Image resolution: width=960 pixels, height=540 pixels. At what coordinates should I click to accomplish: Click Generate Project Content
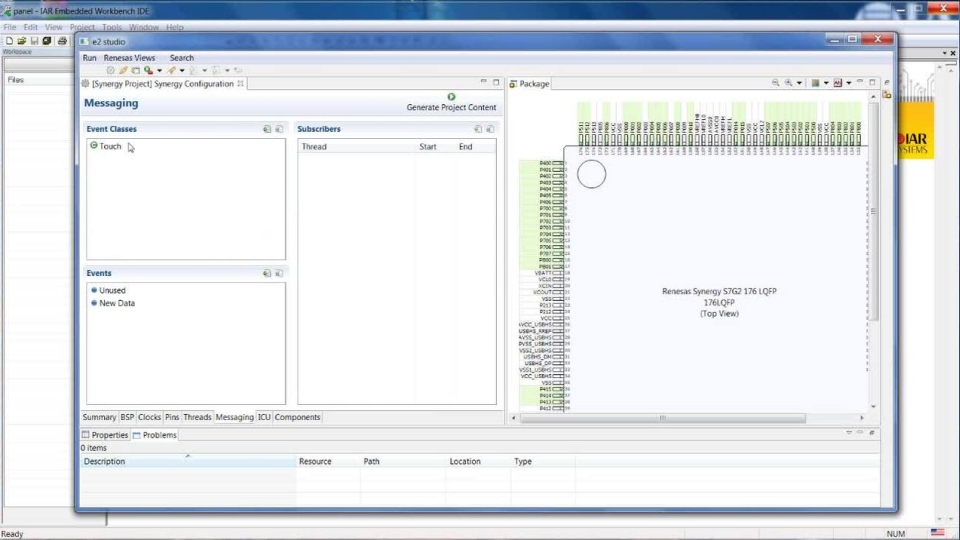pyautogui.click(x=451, y=107)
